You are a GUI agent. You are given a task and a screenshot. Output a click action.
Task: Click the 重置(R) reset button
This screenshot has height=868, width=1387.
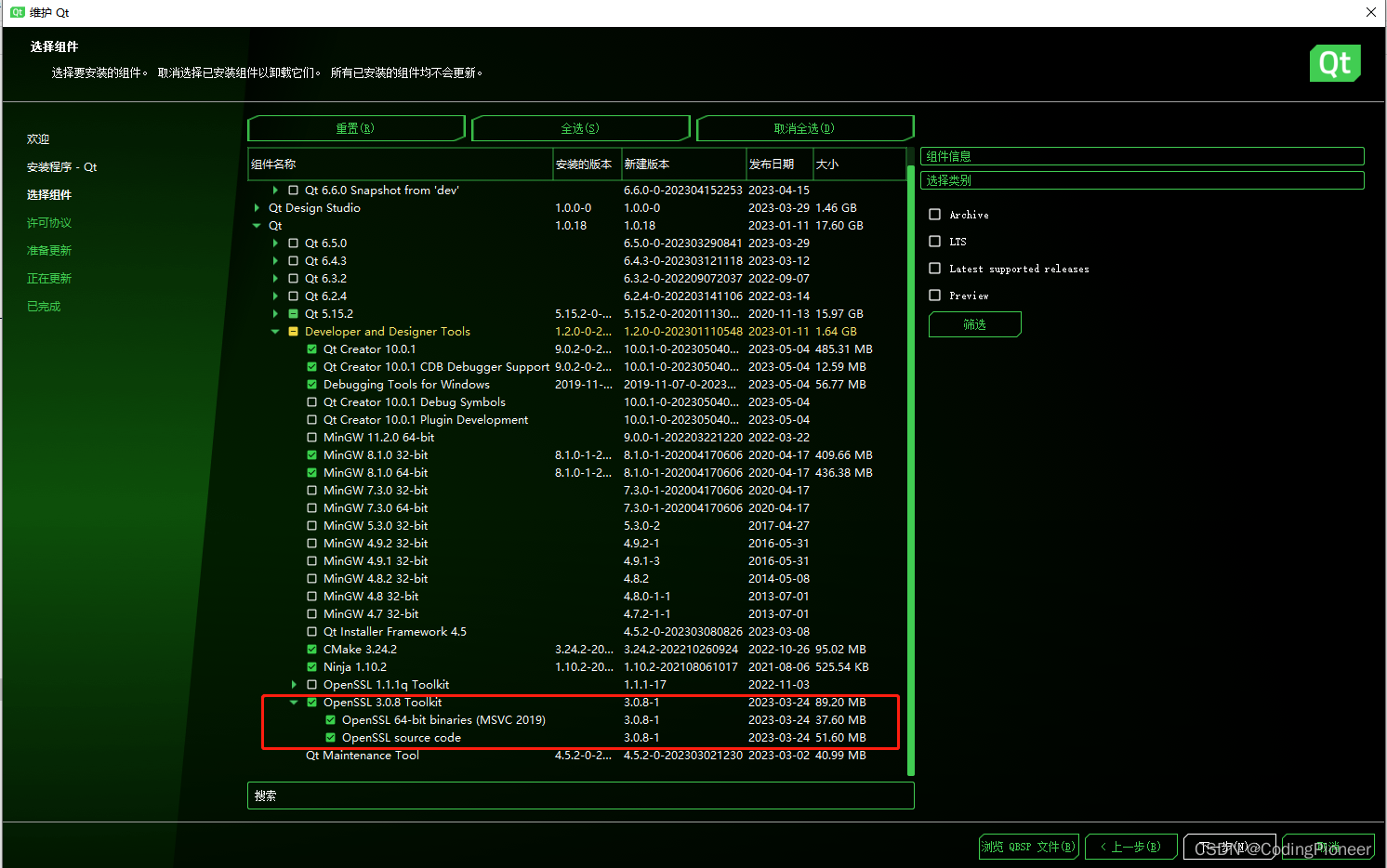pyautogui.click(x=356, y=128)
